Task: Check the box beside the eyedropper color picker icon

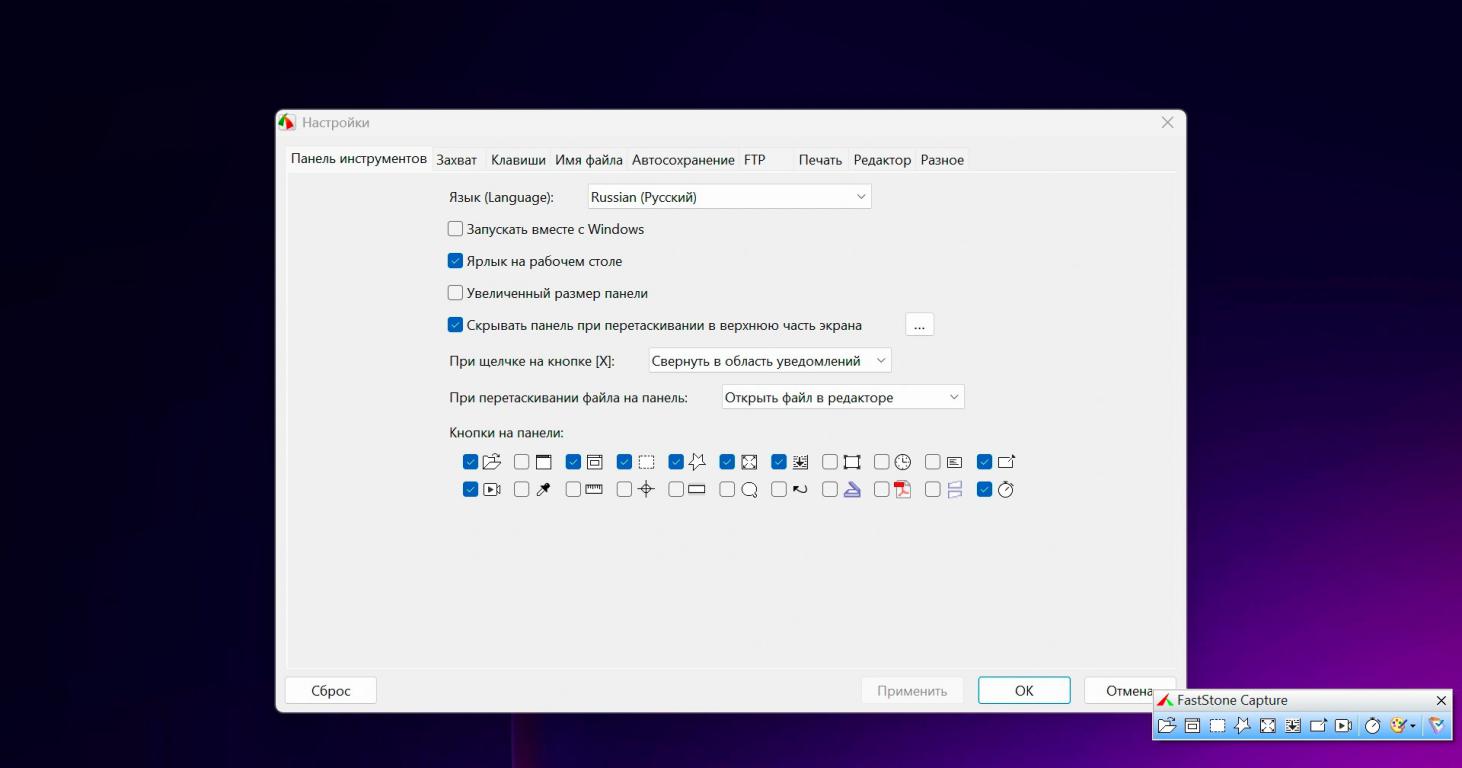Action: 522,490
